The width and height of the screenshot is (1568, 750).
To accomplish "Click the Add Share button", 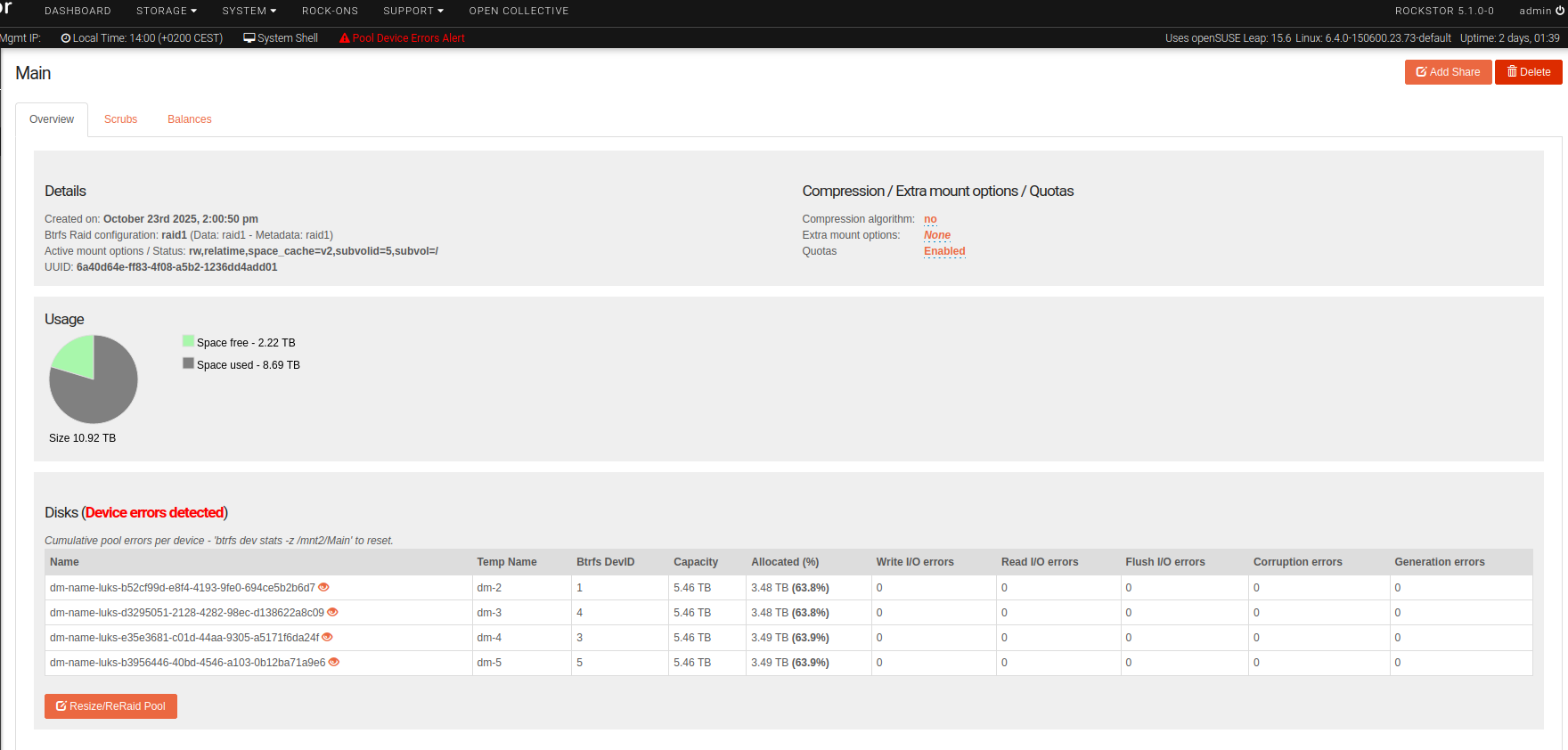I will 1448,72.
